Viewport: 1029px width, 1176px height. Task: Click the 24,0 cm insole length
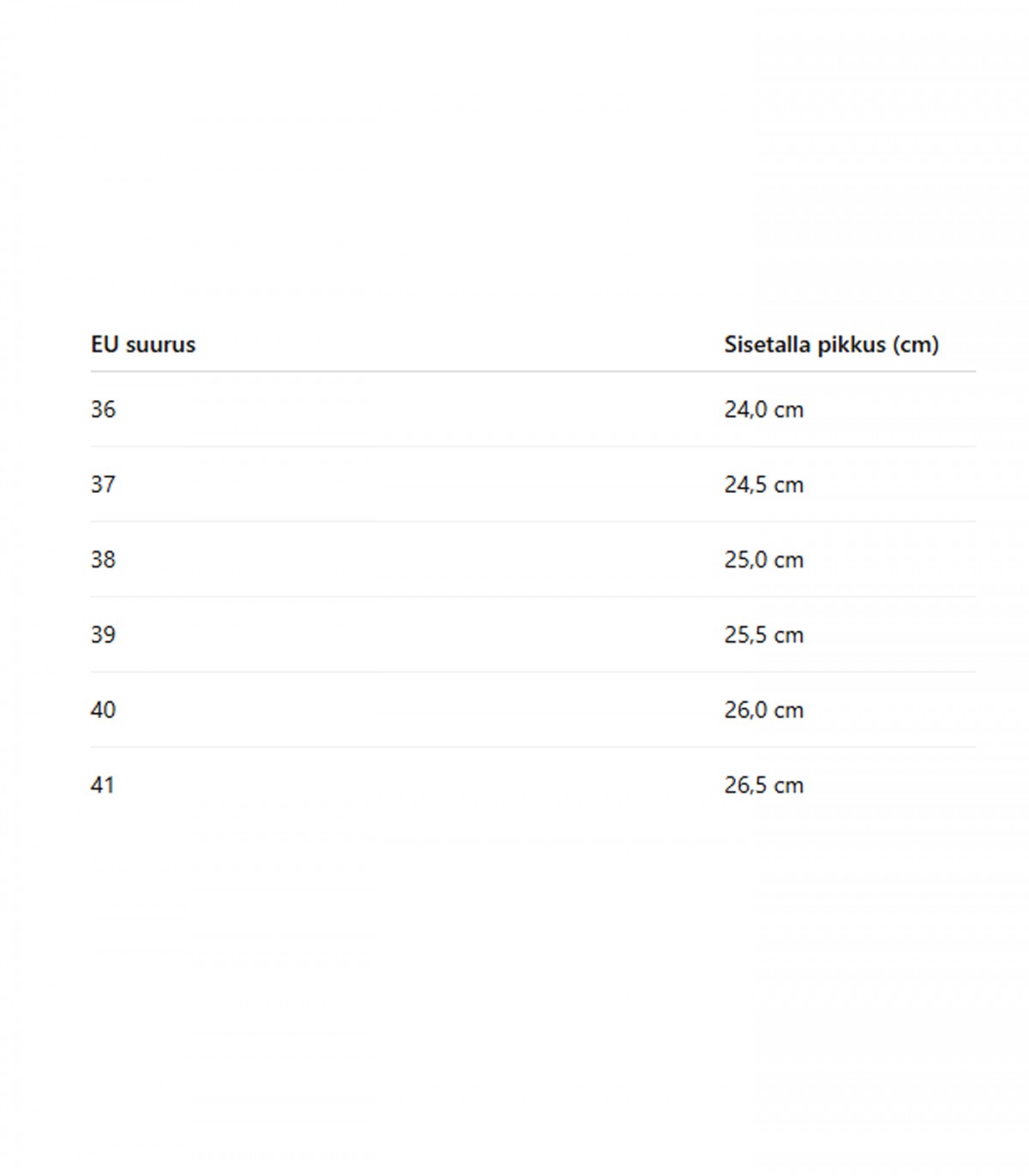763,410
